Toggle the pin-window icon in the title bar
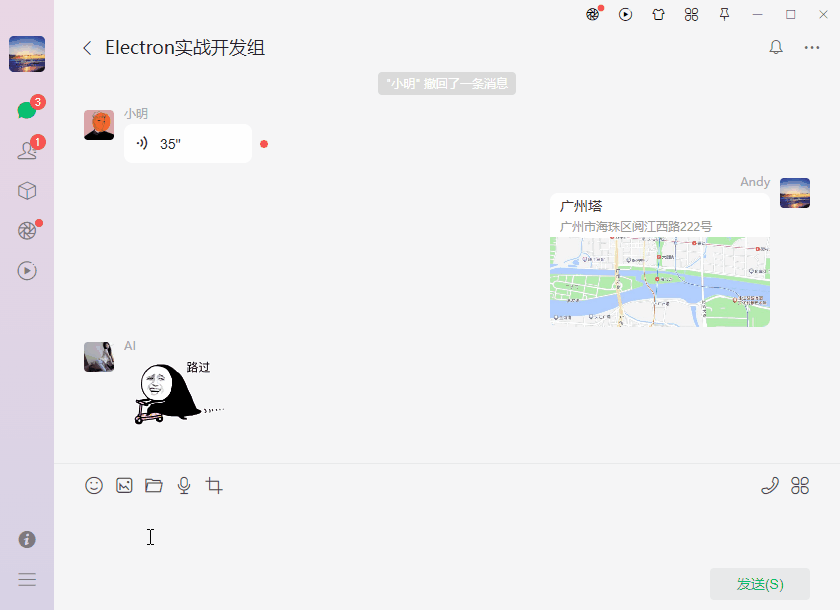Viewport: 840px width, 610px height. coord(724,14)
